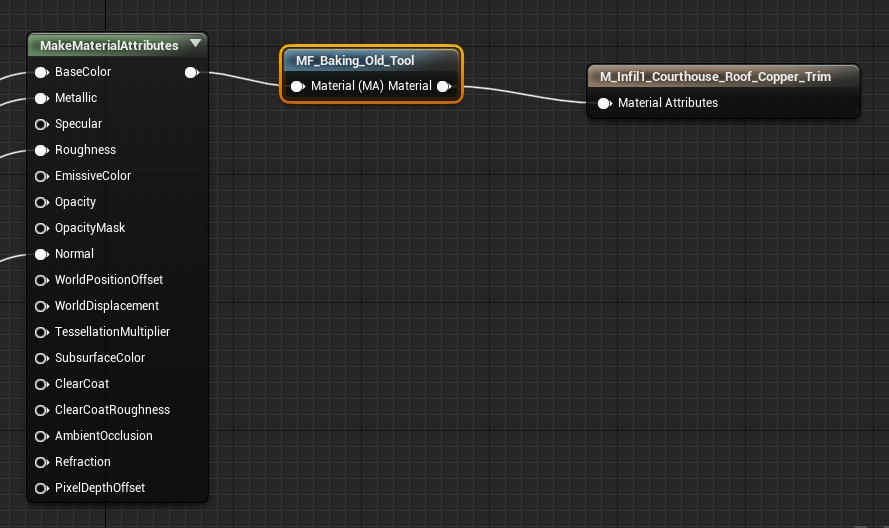Click the Opacity input pin

point(41,202)
